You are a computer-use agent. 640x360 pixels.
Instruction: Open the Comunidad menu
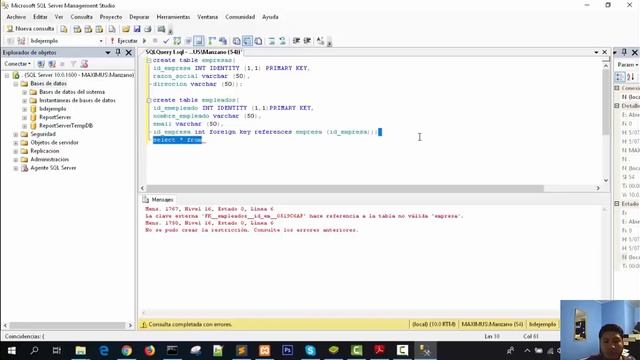pos(240,17)
